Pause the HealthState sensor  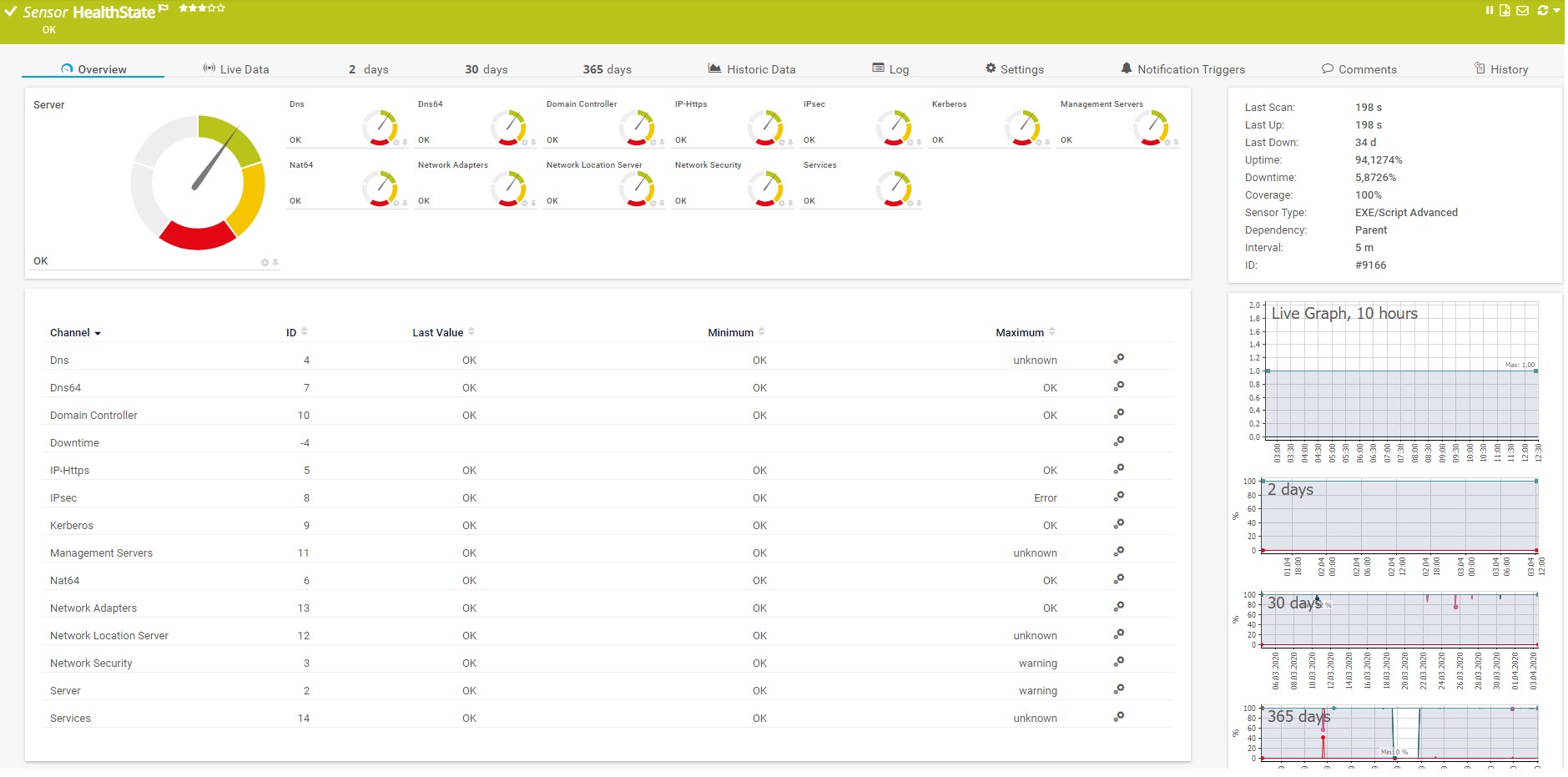click(x=1490, y=10)
